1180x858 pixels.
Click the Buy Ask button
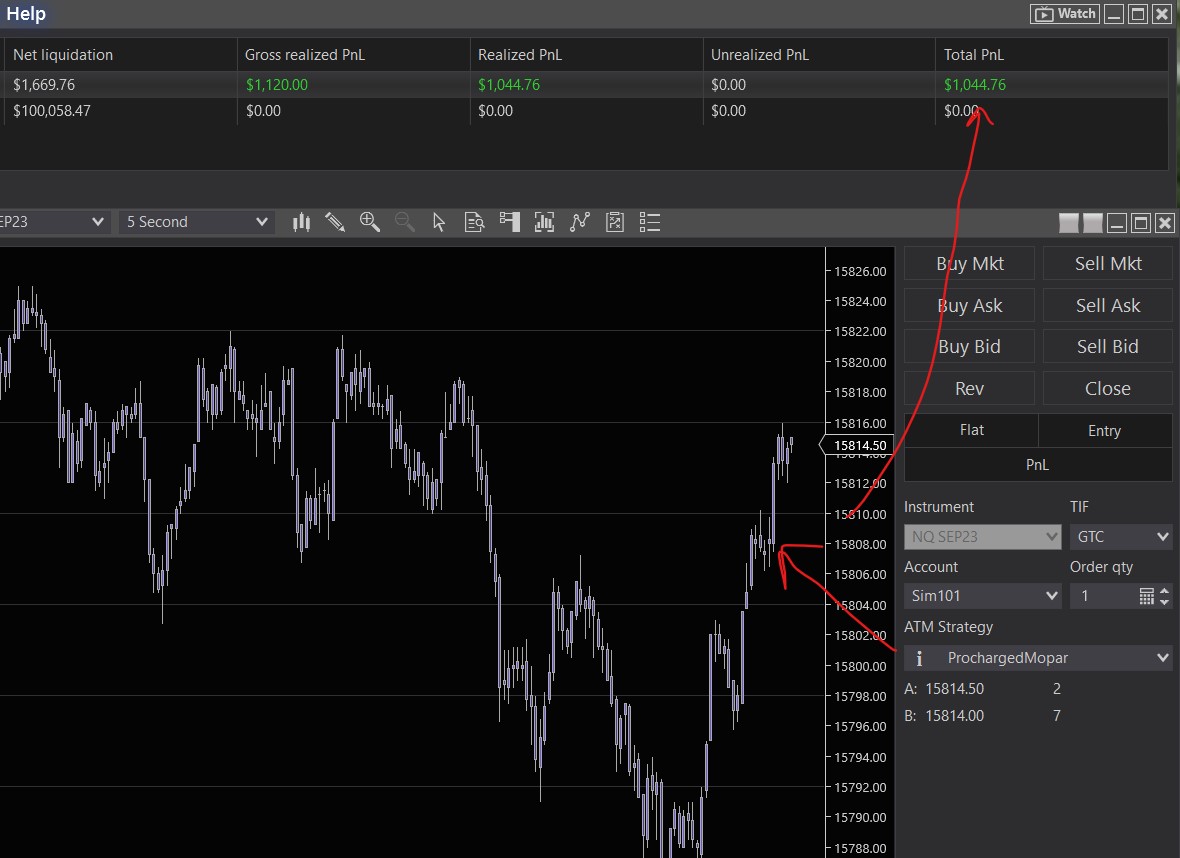969,306
